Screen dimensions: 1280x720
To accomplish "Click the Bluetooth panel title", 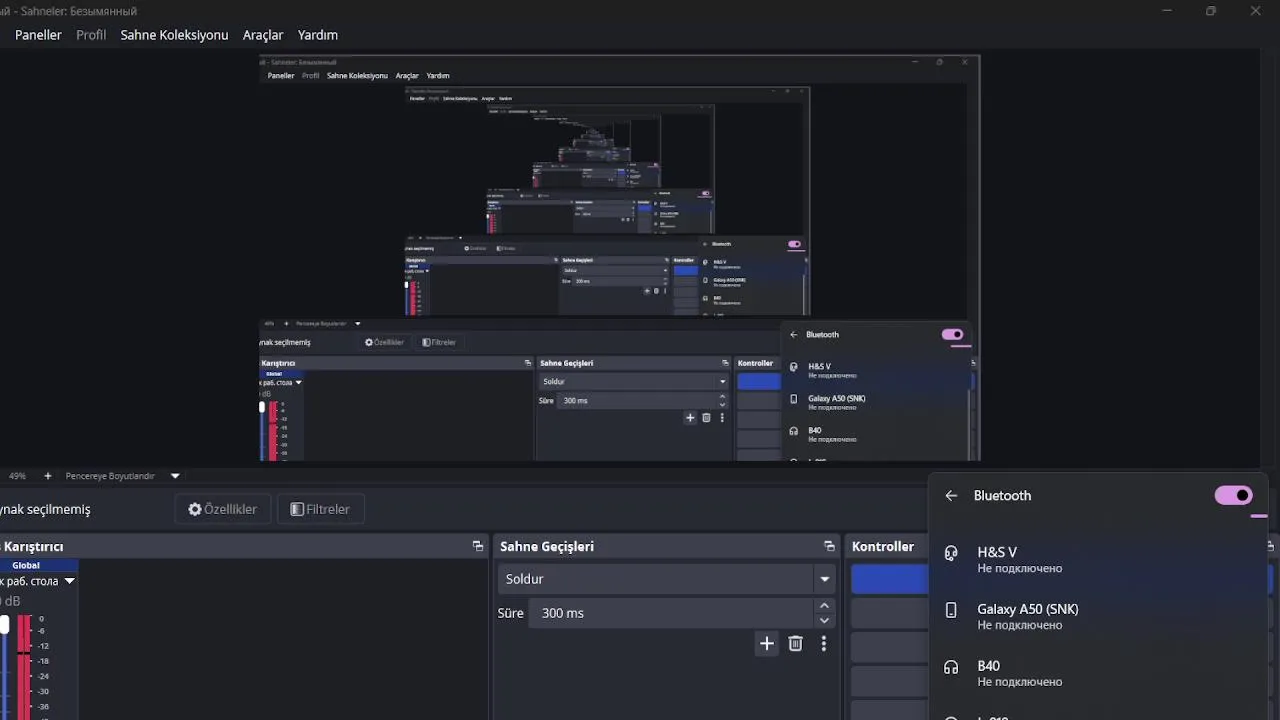I will click(1002, 496).
